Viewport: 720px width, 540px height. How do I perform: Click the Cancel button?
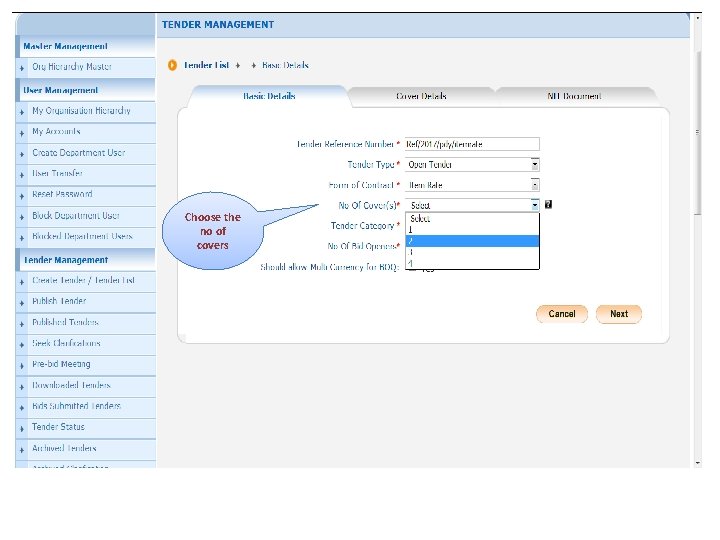[x=562, y=314]
